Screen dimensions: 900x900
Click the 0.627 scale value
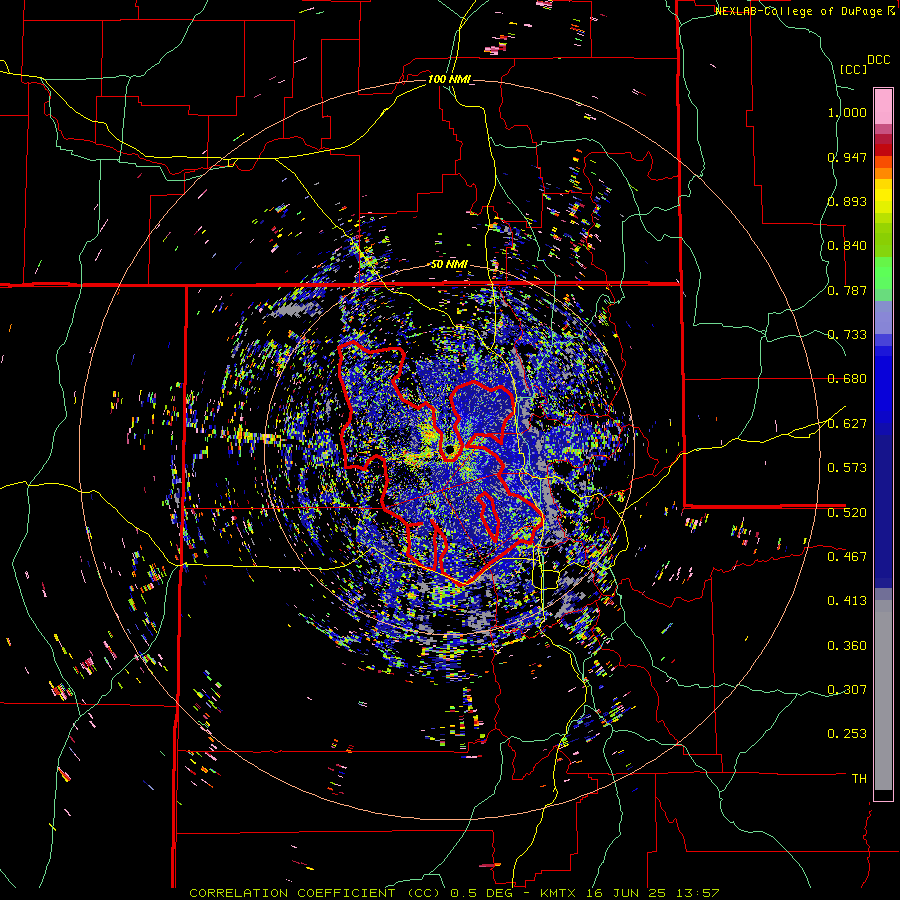[x=847, y=424]
